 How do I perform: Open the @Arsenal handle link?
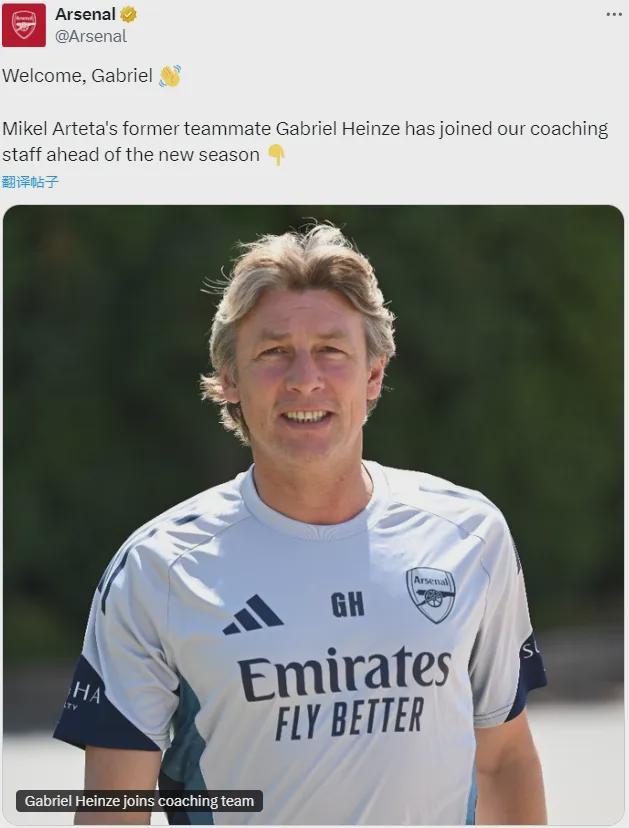pos(91,36)
